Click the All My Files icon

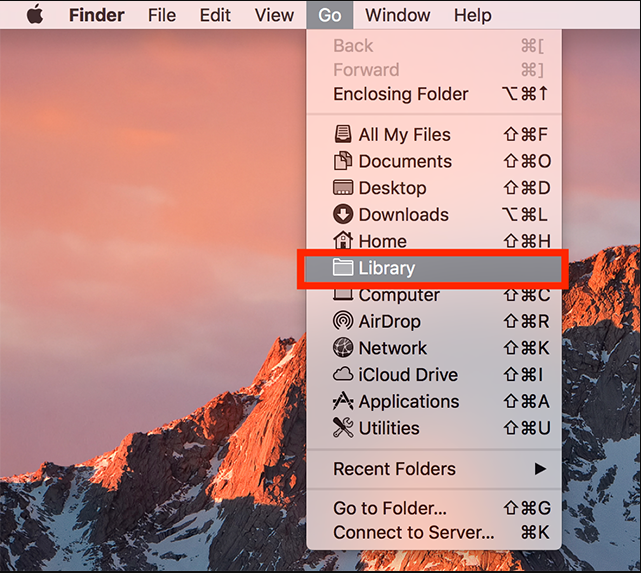(343, 134)
